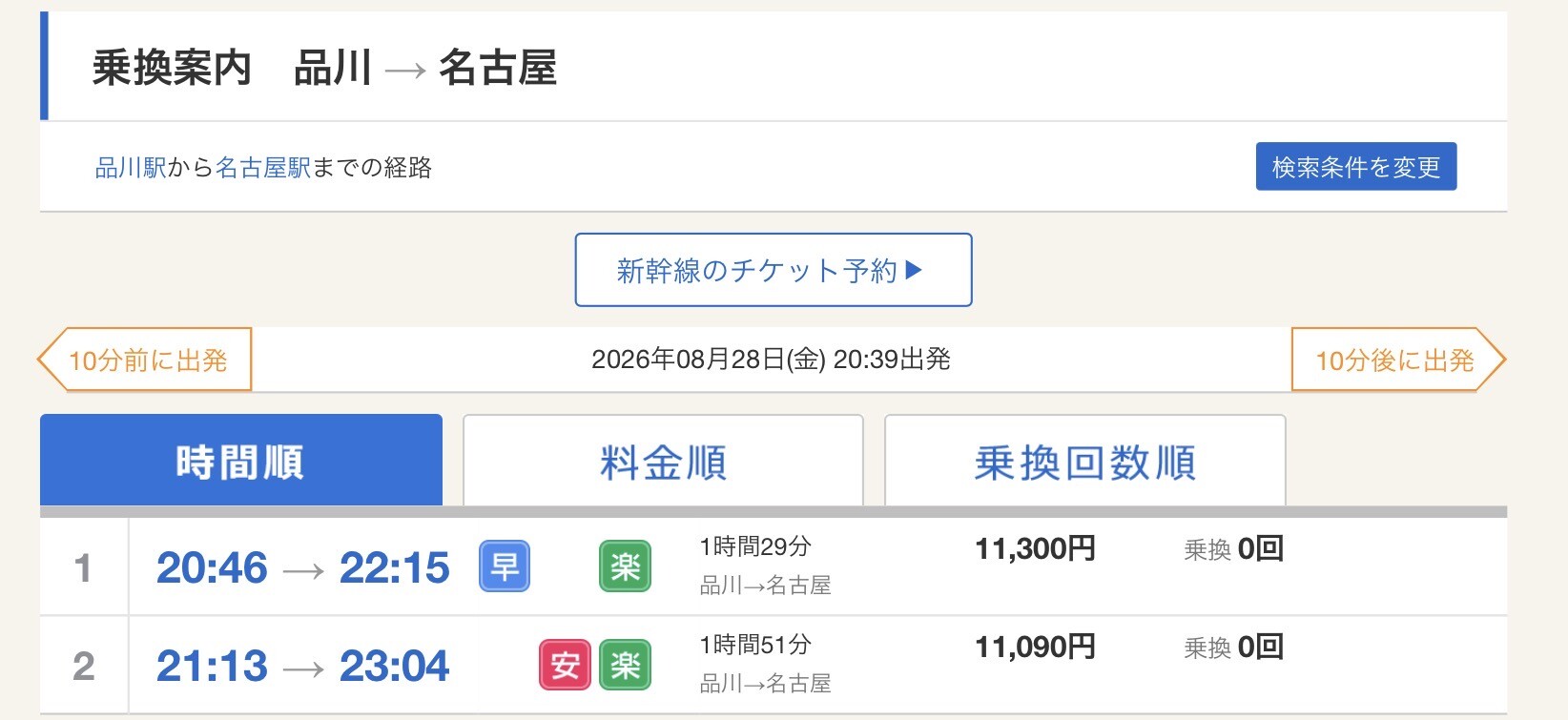Click the green 楽 badge on route 1
The image size is (1568, 720).
coord(625,566)
